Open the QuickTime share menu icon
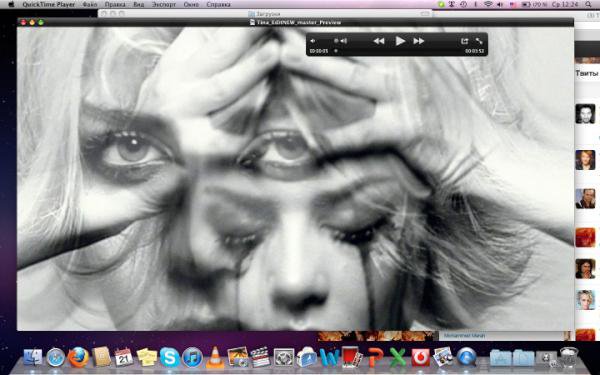The width and height of the screenshot is (600, 375). point(464,41)
